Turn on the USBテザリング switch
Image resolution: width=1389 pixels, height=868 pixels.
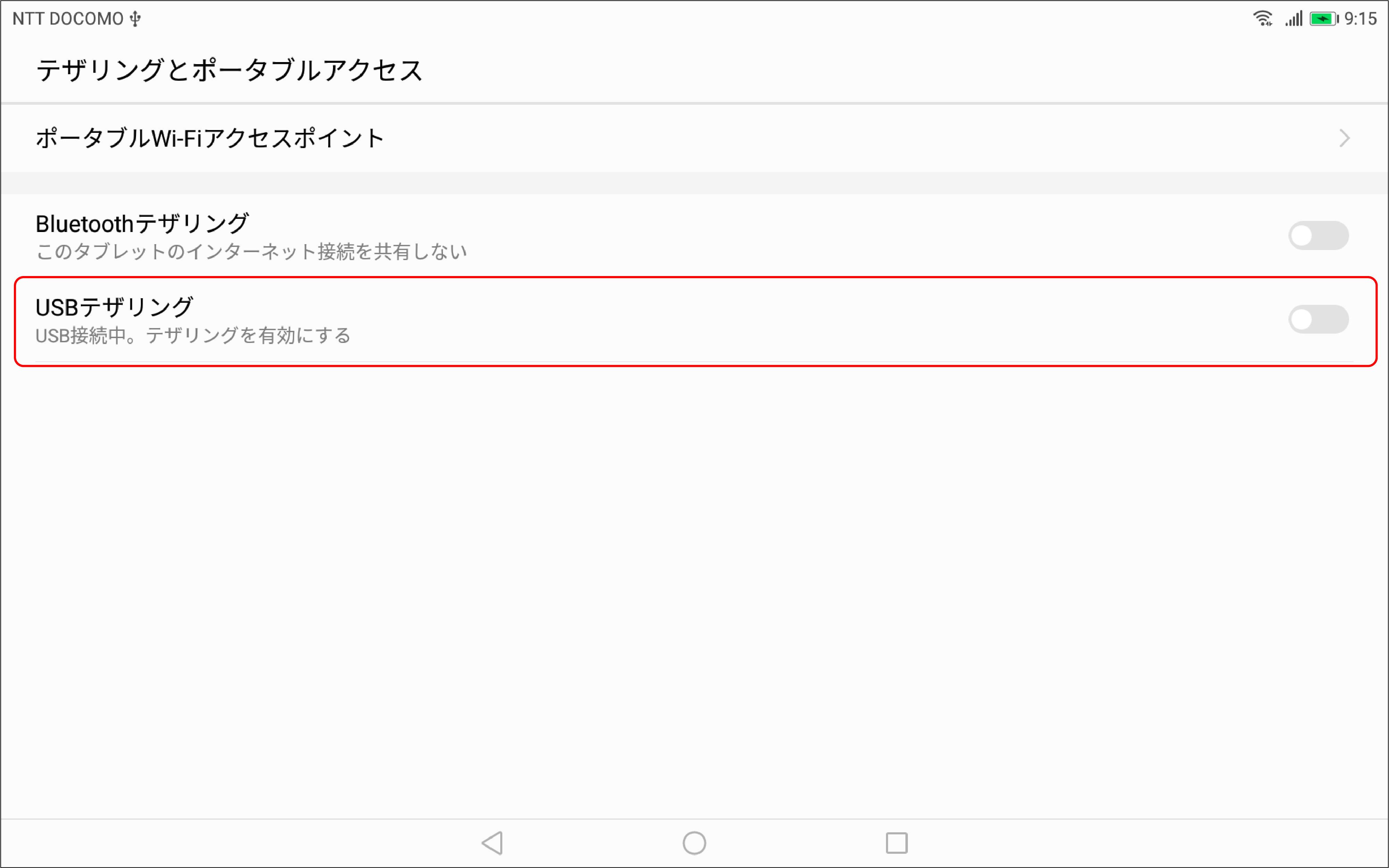click(x=1318, y=319)
